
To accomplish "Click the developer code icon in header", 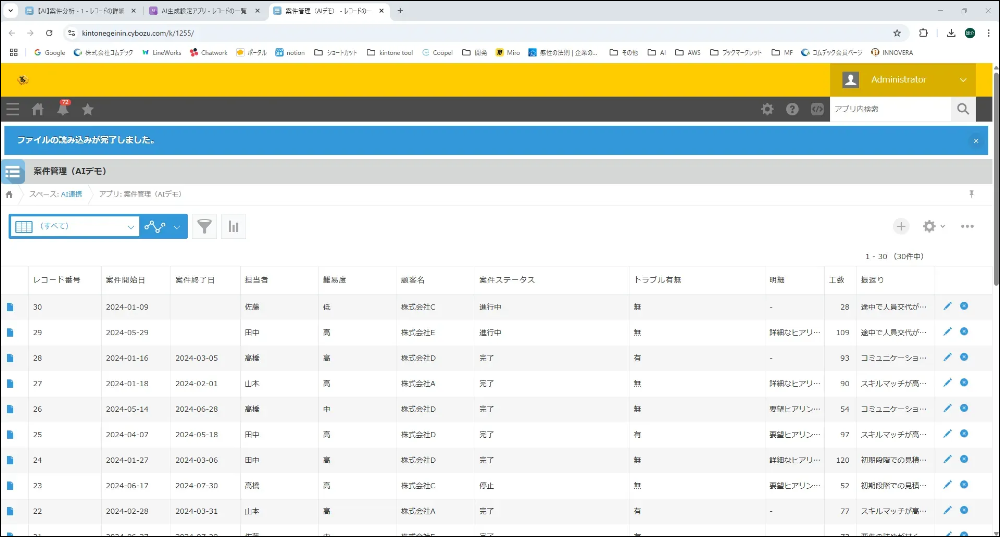I will 816,109.
